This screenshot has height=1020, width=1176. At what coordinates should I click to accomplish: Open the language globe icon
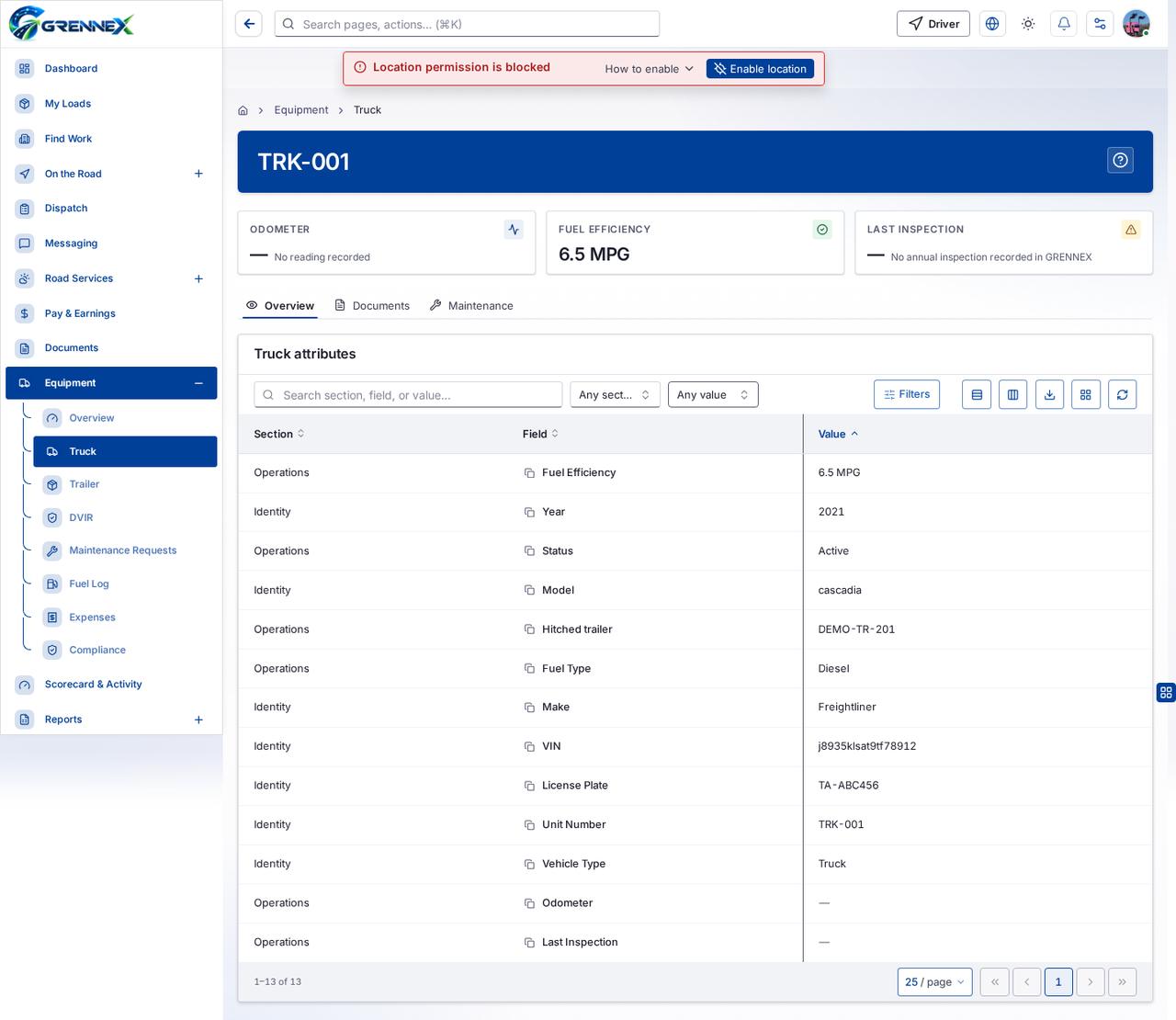tap(992, 24)
